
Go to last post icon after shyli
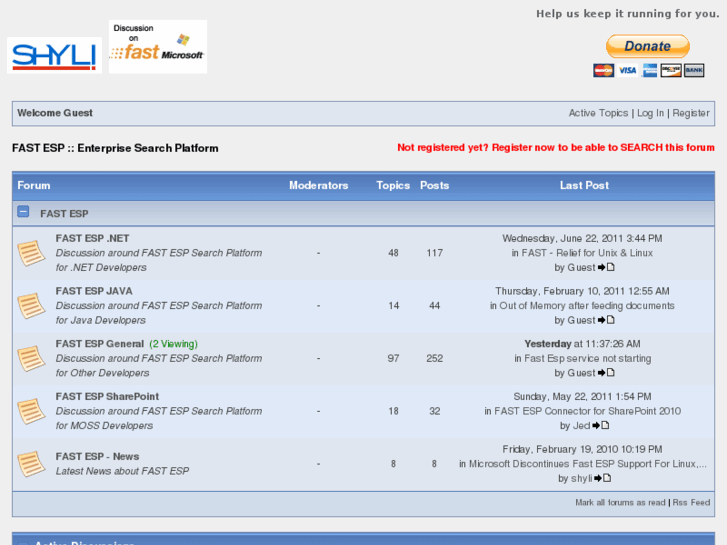click(603, 478)
